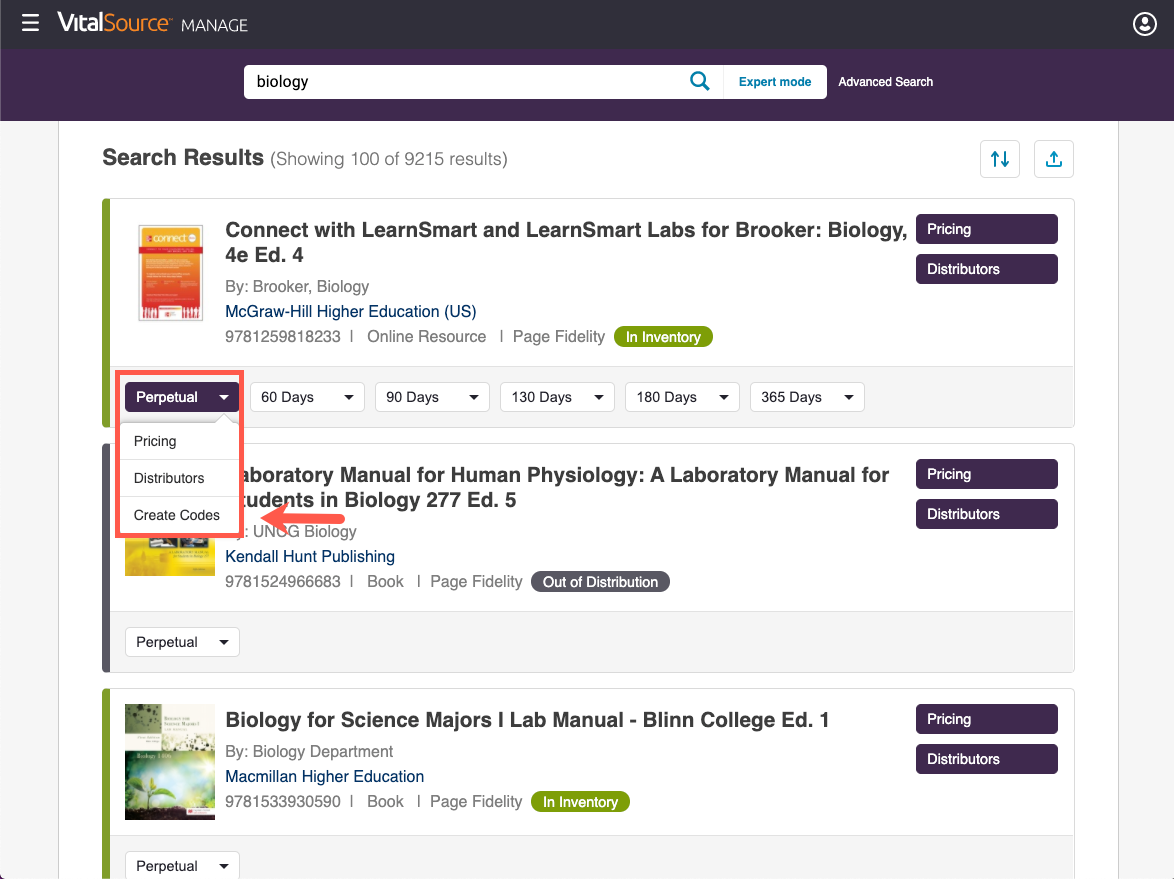This screenshot has width=1174, height=879.
Task: Open the McGraw-Hill Higher Education (US) publisher link
Action: pyautogui.click(x=350, y=311)
